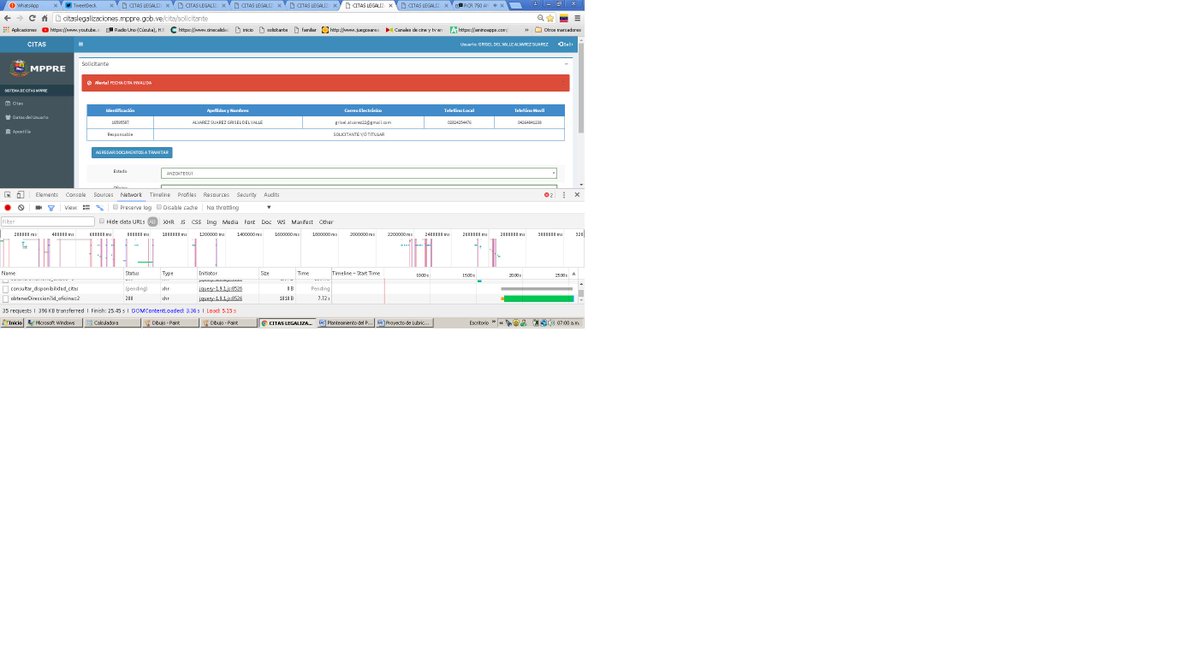Switch to the Elements DevTools tab
Image resolution: width=1200 pixels, height=650 pixels.
point(47,195)
